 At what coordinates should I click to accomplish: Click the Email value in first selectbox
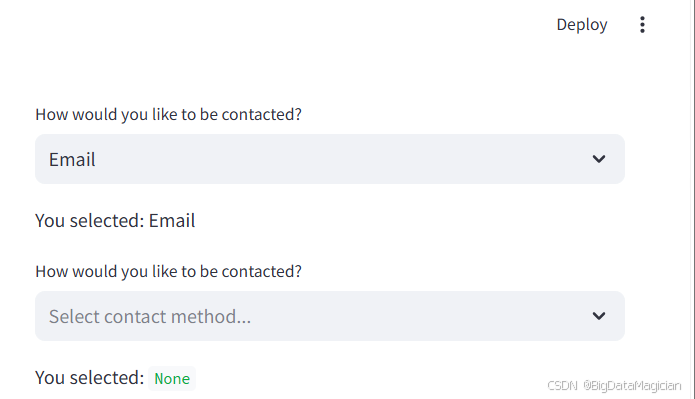pyautogui.click(x=72, y=160)
